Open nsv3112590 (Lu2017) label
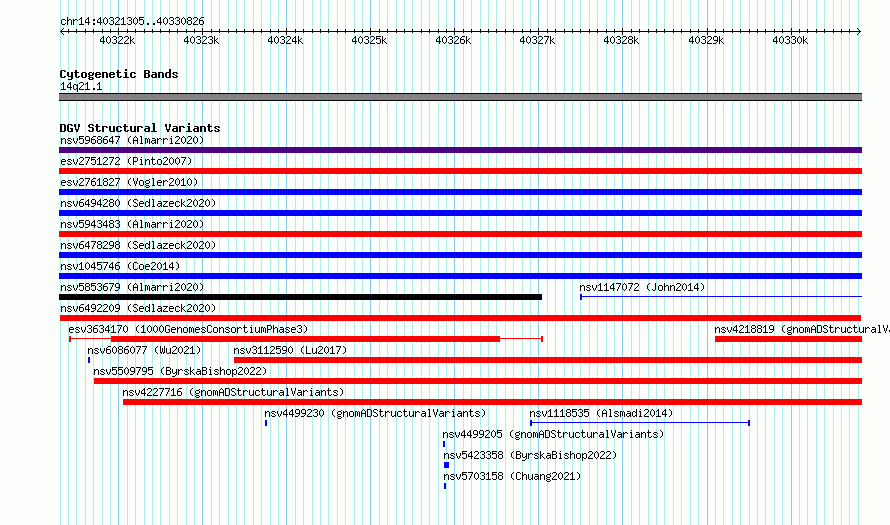Viewport: 890px width, 525px height. click(290, 350)
